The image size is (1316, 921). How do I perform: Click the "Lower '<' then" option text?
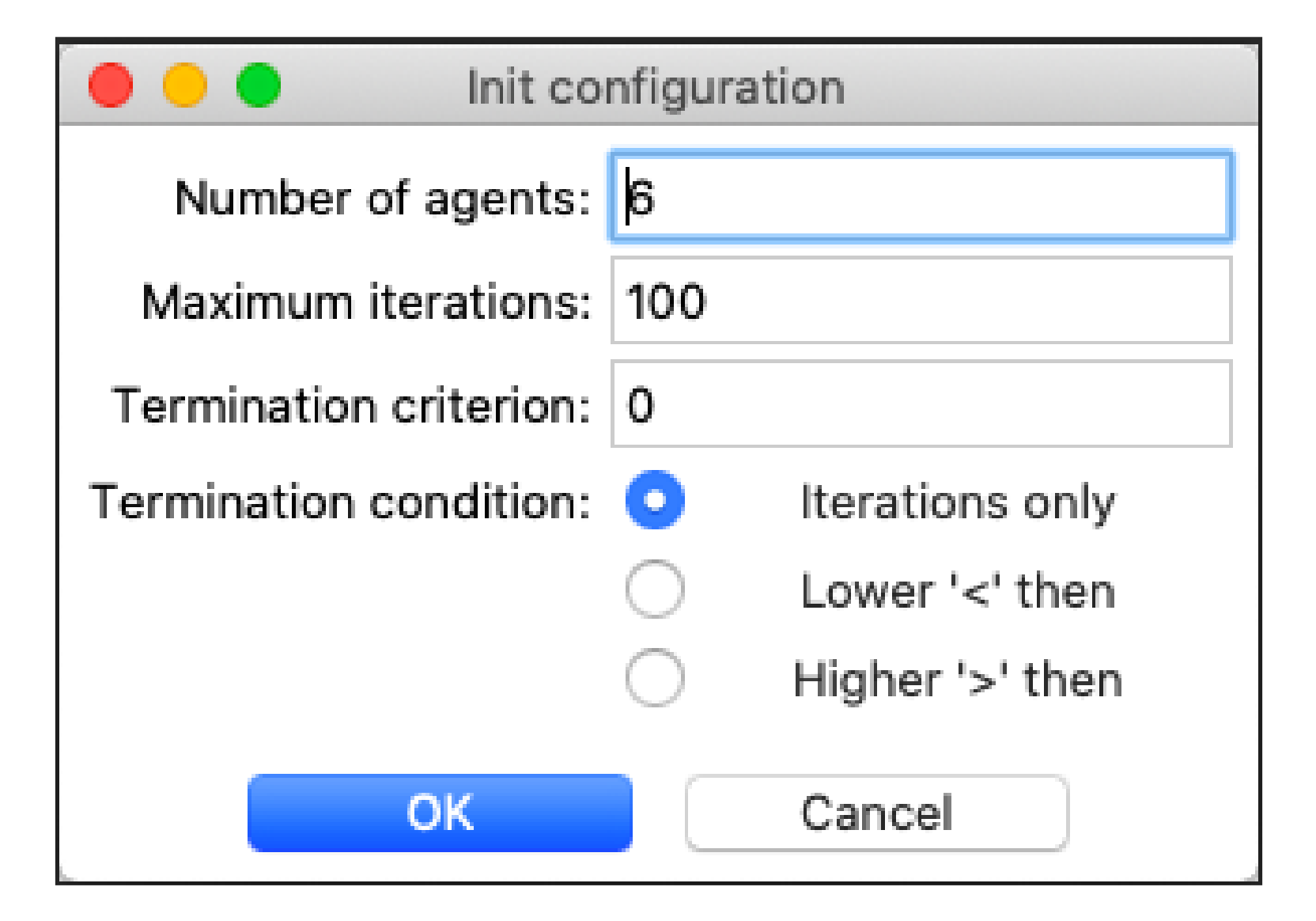coord(958,591)
